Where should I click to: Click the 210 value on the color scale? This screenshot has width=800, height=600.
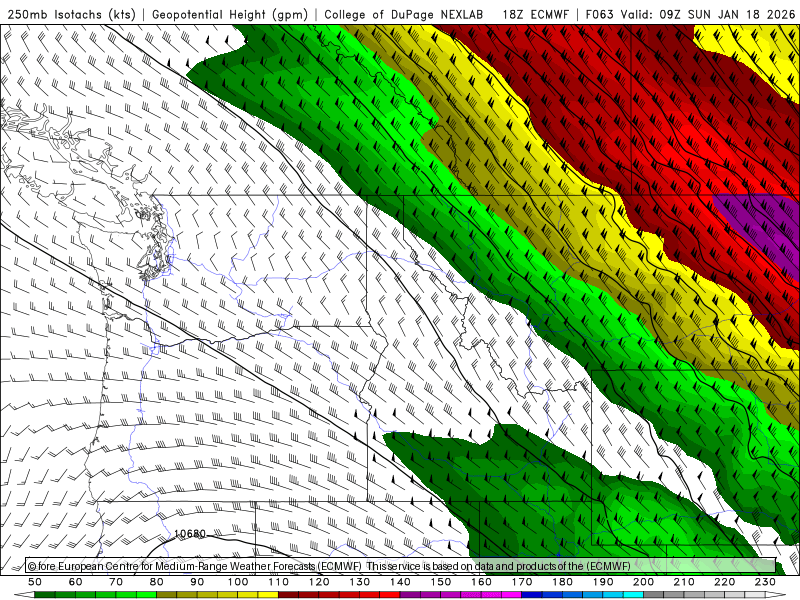[684, 582]
